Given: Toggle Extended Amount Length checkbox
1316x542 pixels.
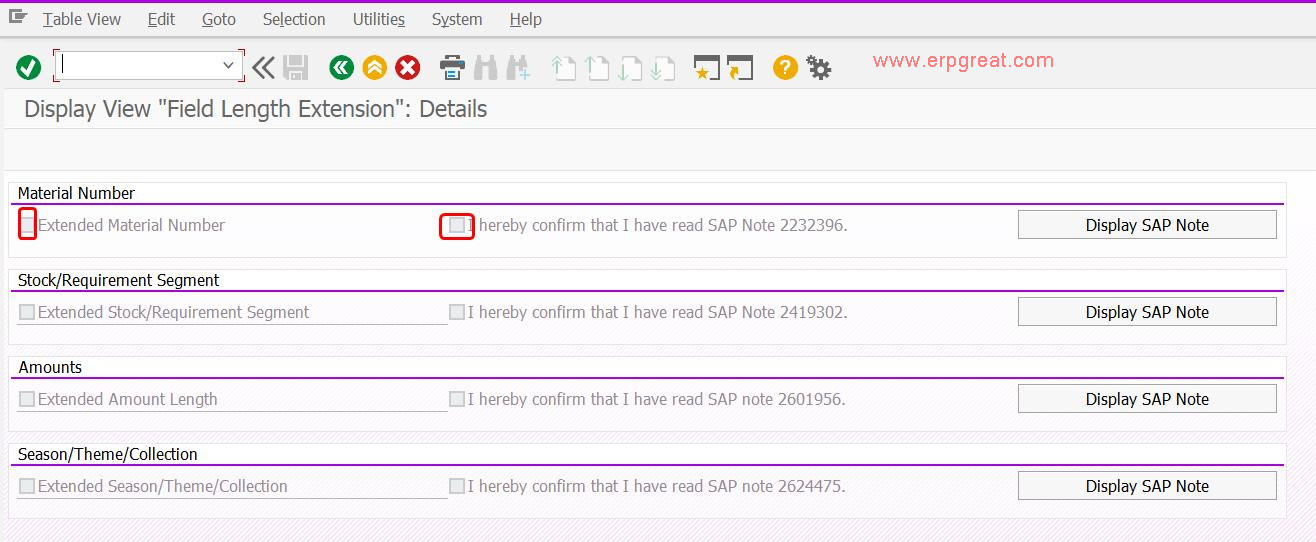Looking at the screenshot, I should [27, 399].
